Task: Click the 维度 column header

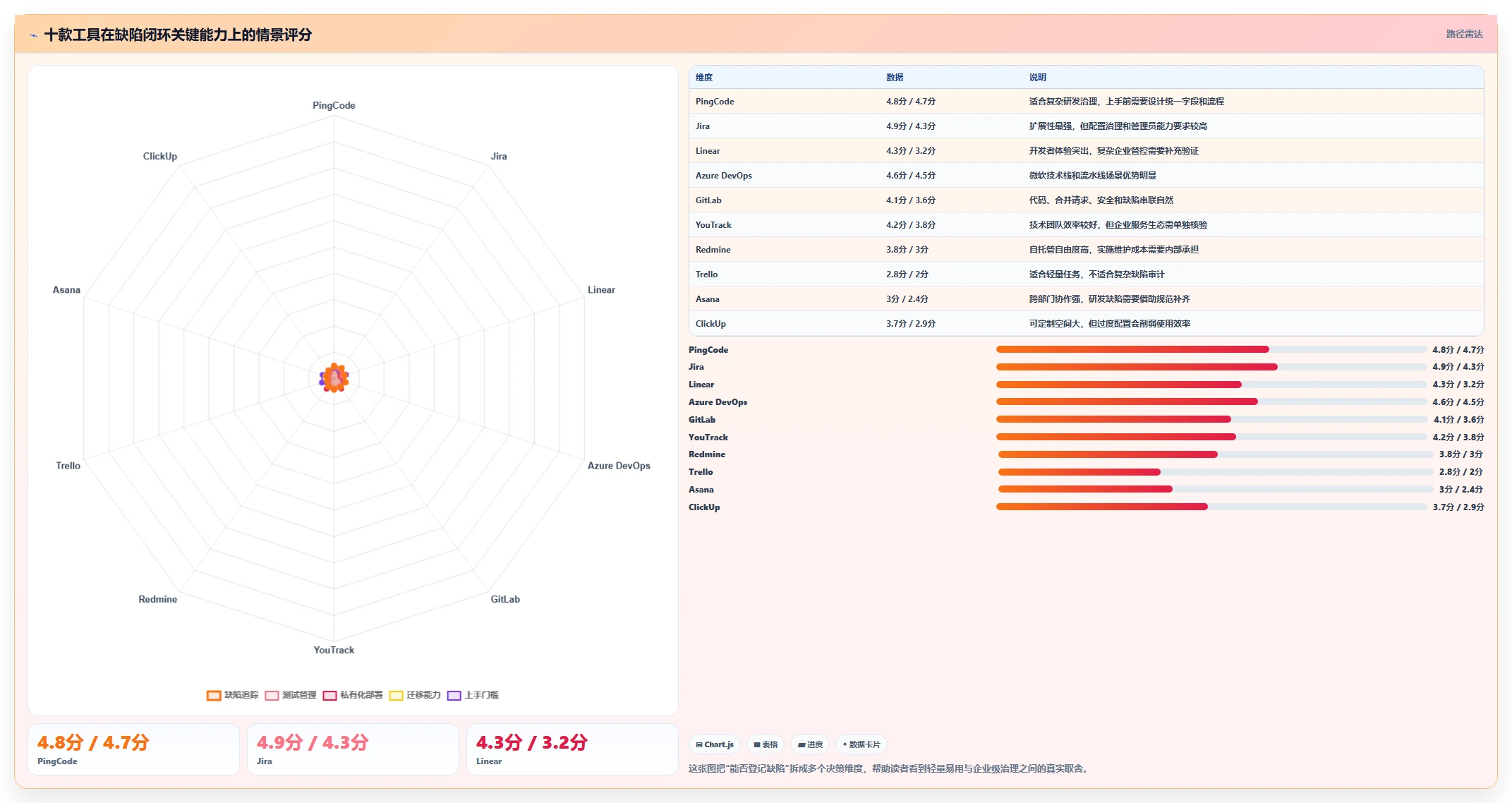Action: pyautogui.click(x=704, y=78)
